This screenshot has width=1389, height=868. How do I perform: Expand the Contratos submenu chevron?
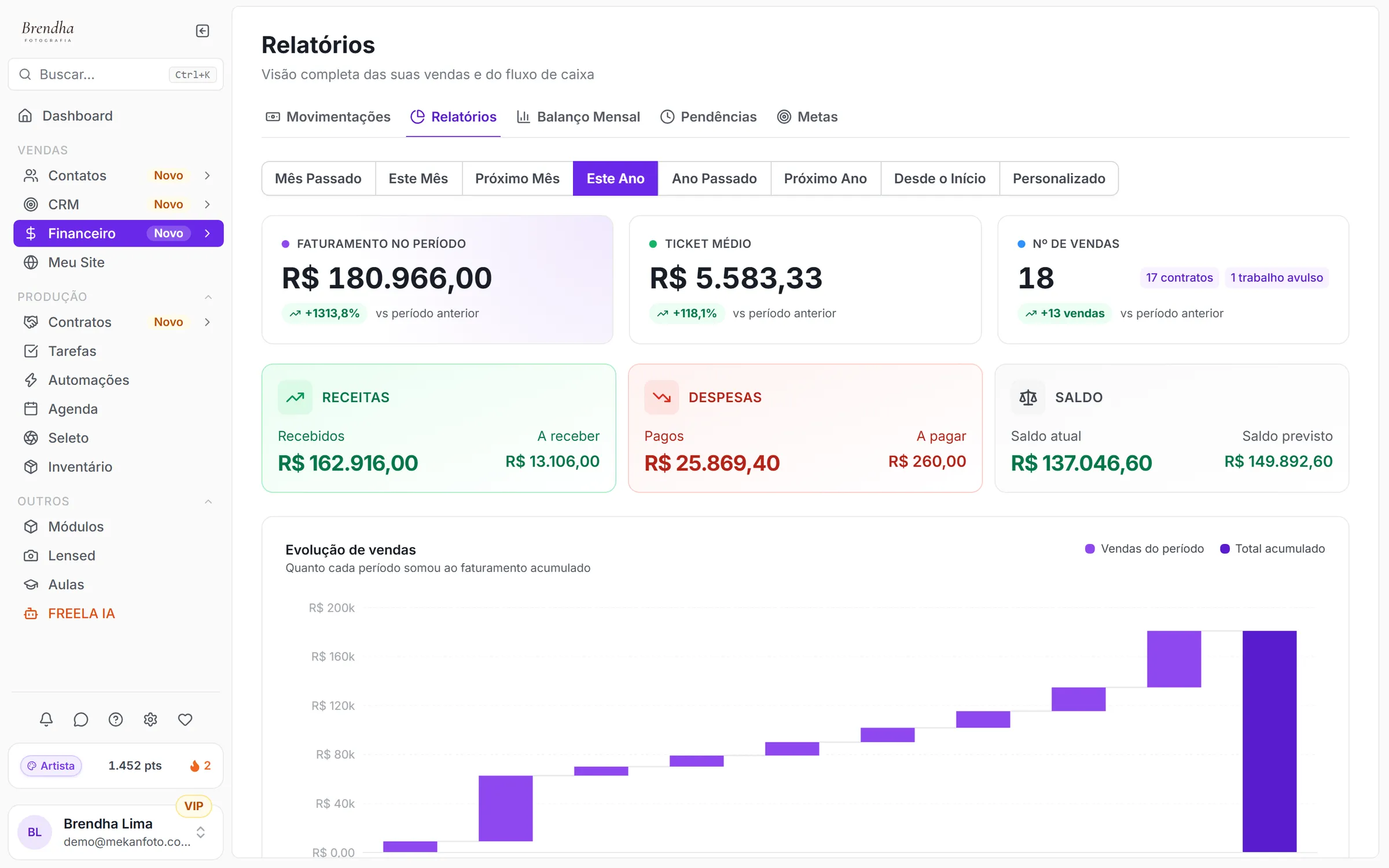point(207,322)
